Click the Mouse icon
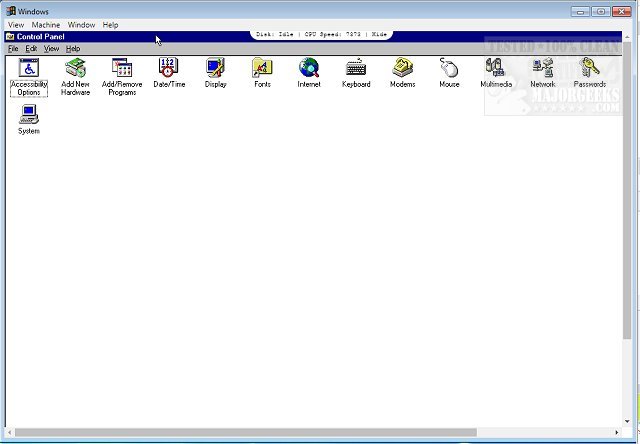The image size is (640, 444). coord(449,68)
